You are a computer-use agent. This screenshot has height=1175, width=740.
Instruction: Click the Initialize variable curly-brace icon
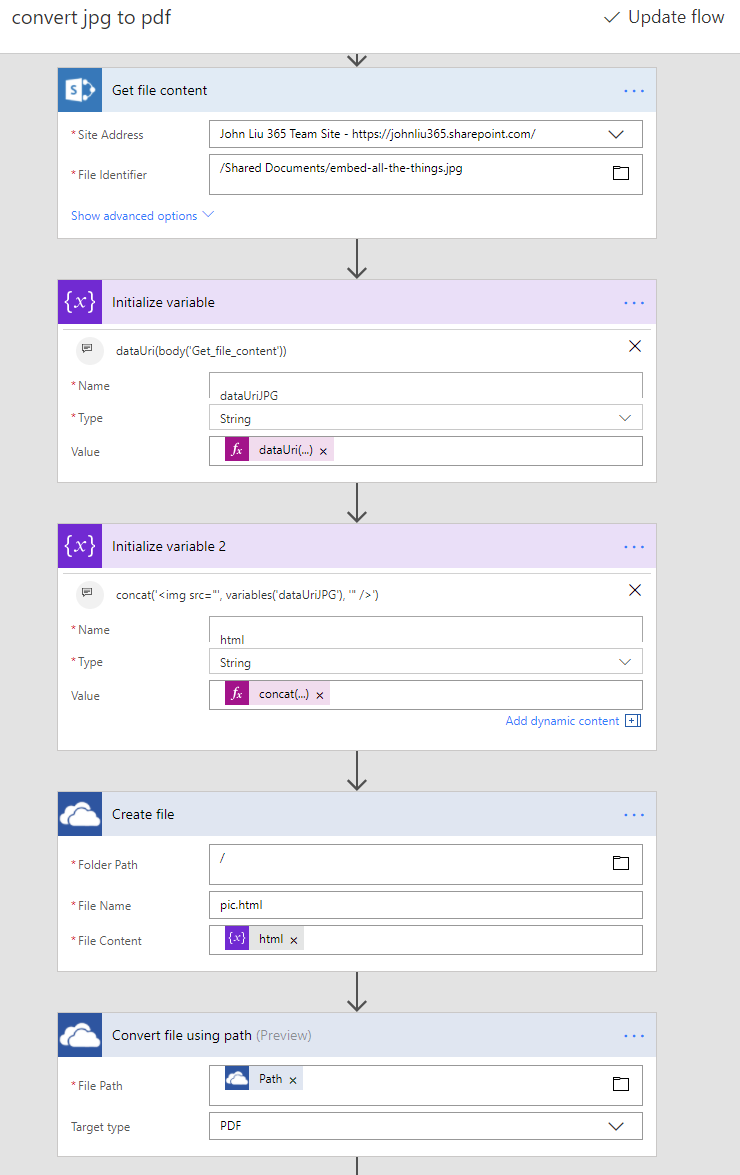click(x=80, y=302)
